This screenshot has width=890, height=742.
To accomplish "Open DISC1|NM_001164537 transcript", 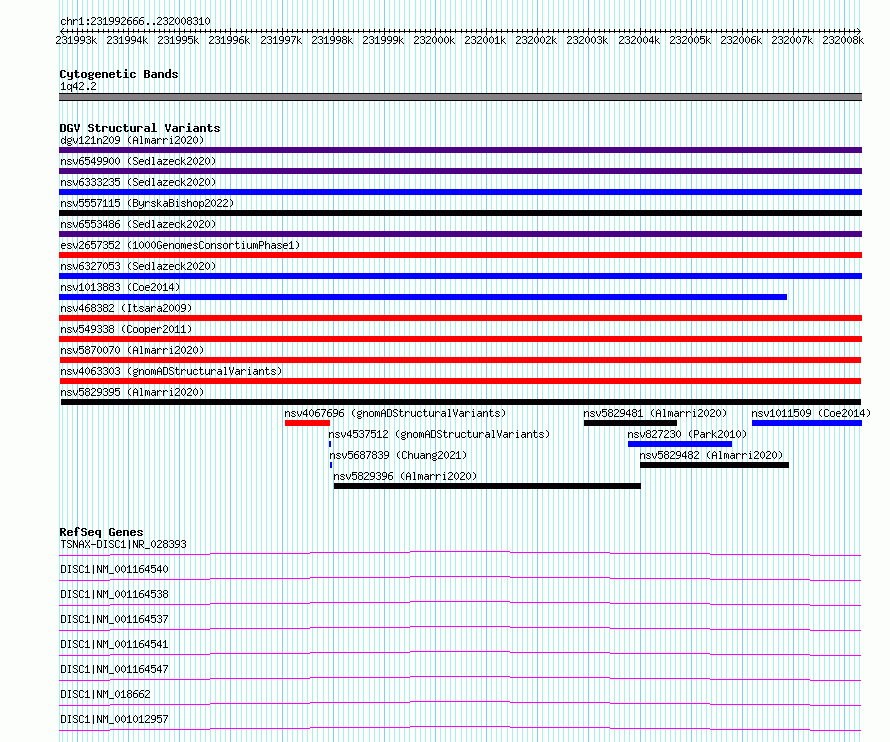I will (114, 619).
